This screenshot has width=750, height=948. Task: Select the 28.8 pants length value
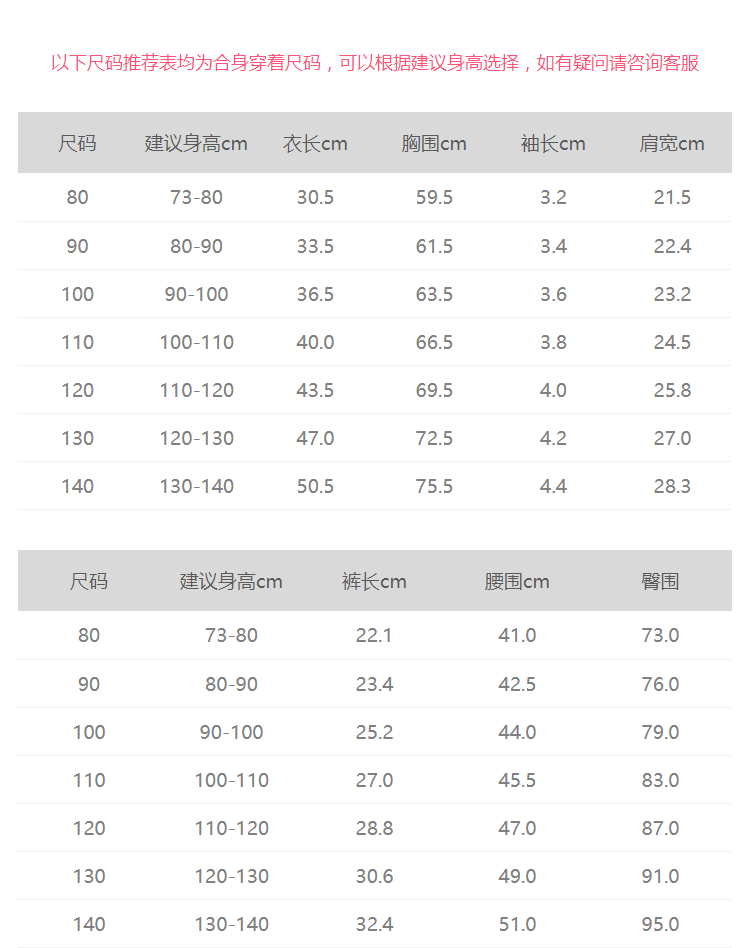pos(374,828)
